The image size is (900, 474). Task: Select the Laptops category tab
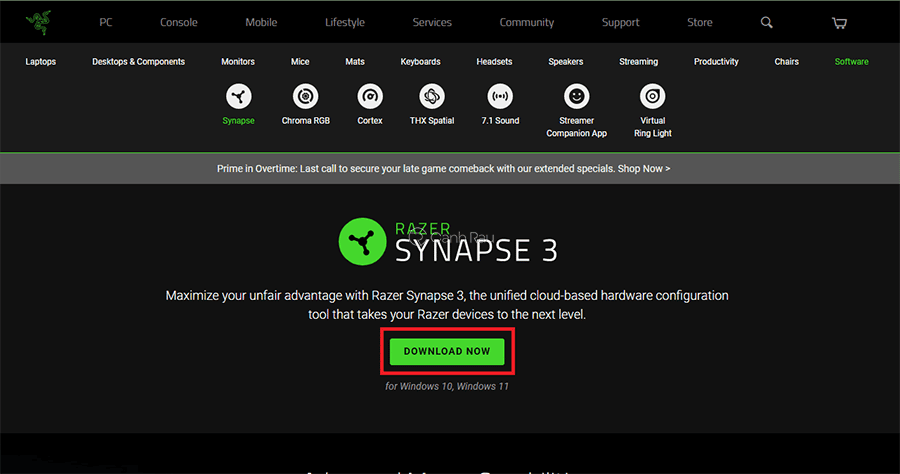tap(41, 62)
